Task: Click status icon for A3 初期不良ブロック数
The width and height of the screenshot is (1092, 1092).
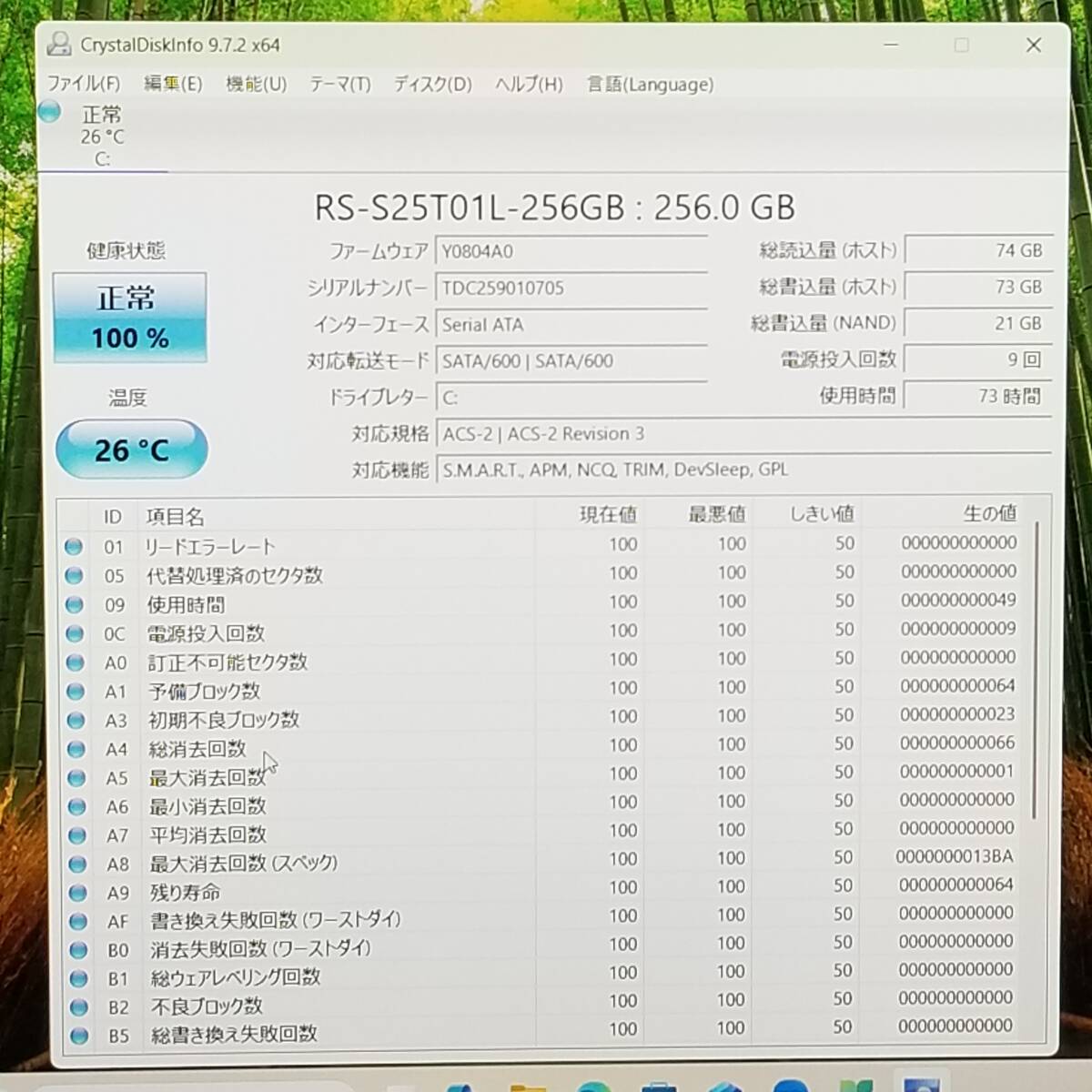Action: pyautogui.click(x=76, y=721)
